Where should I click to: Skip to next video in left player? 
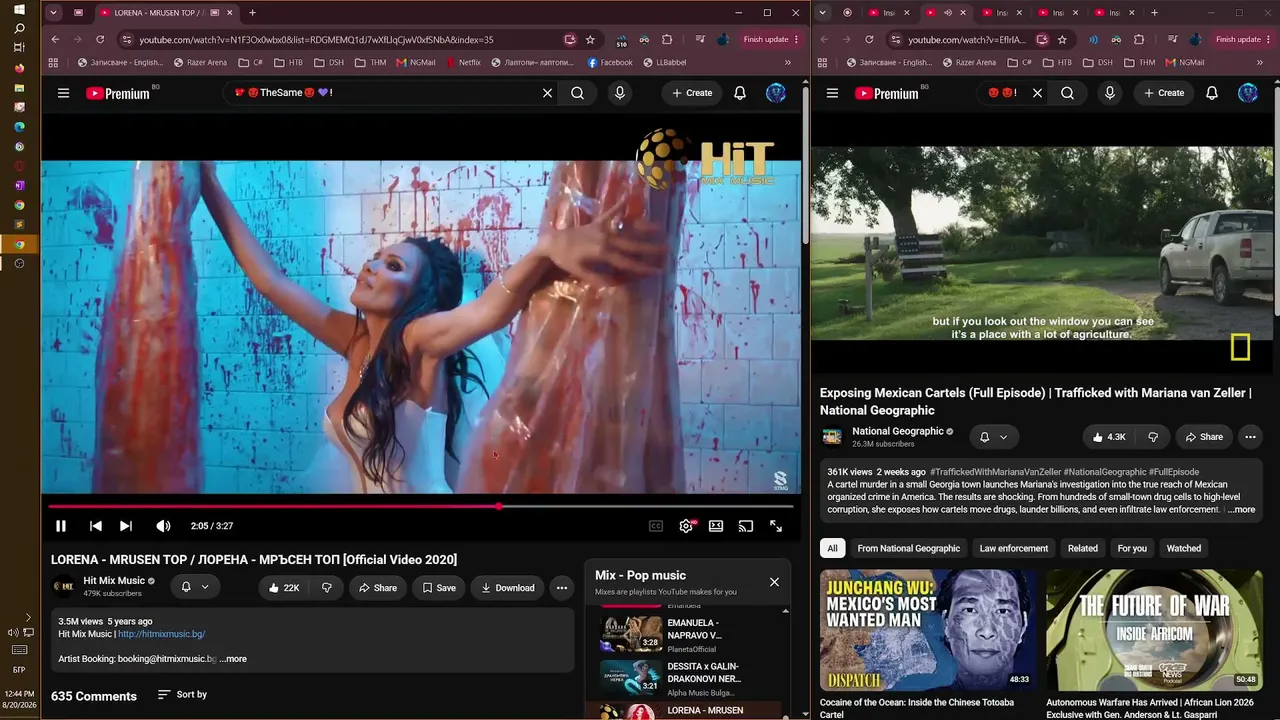click(126, 526)
